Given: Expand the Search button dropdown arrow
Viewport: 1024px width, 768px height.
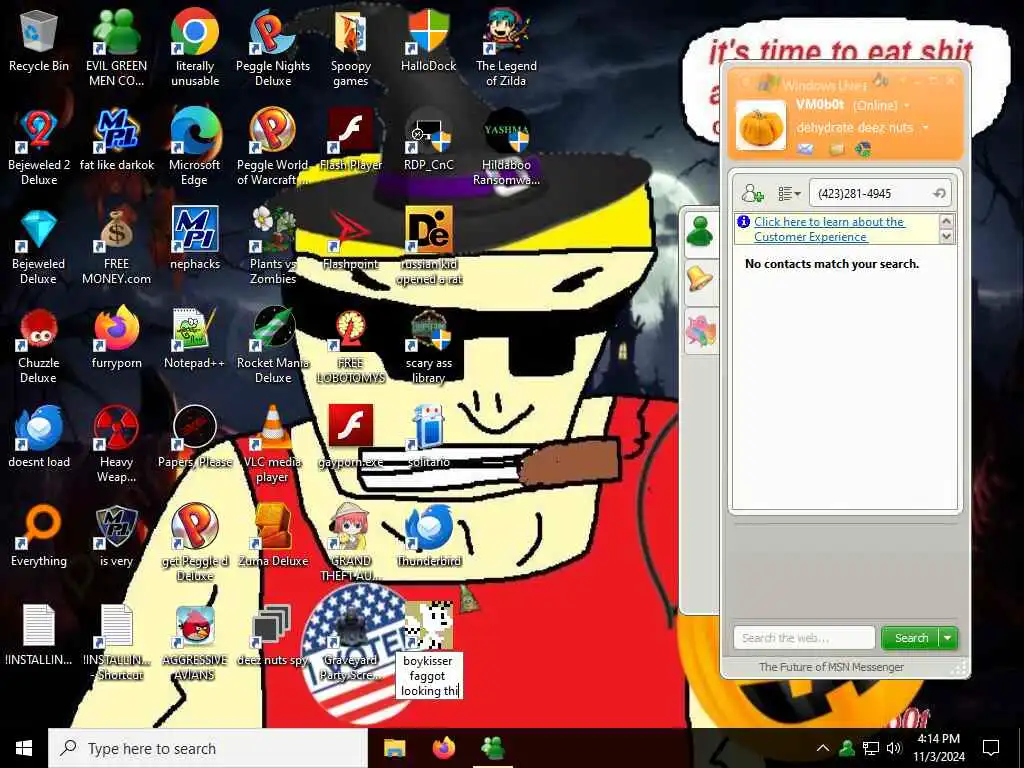Looking at the screenshot, I should (948, 638).
